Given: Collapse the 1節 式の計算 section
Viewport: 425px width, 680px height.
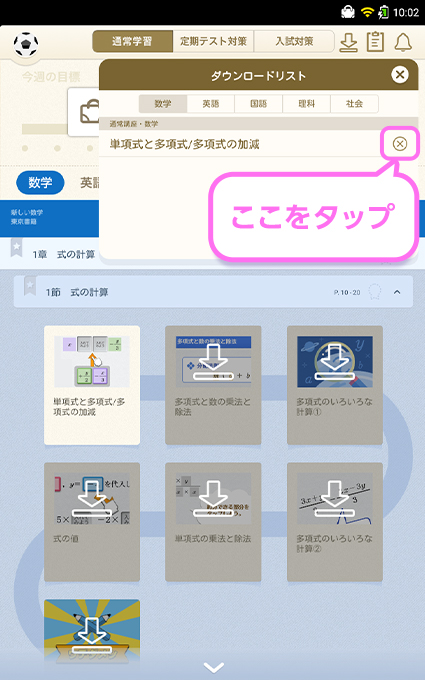Looking at the screenshot, I should pos(397,292).
